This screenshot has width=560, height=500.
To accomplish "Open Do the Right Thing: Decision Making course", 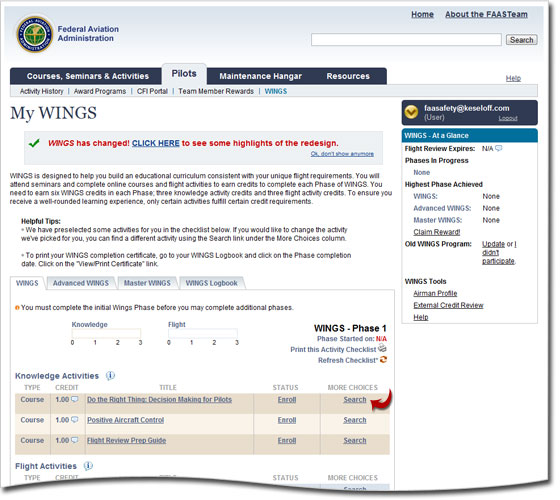I will coord(159,400).
